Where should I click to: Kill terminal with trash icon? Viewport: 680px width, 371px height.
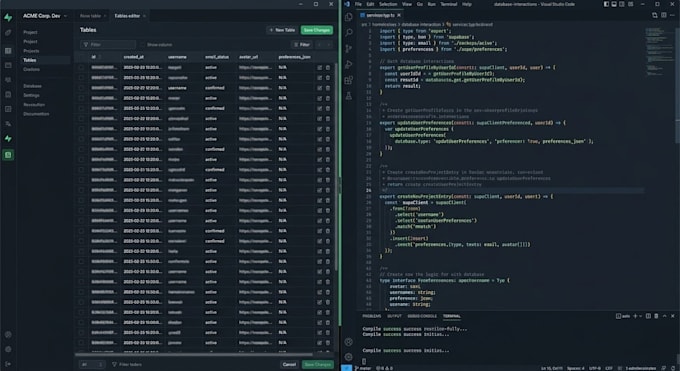tap(656, 316)
